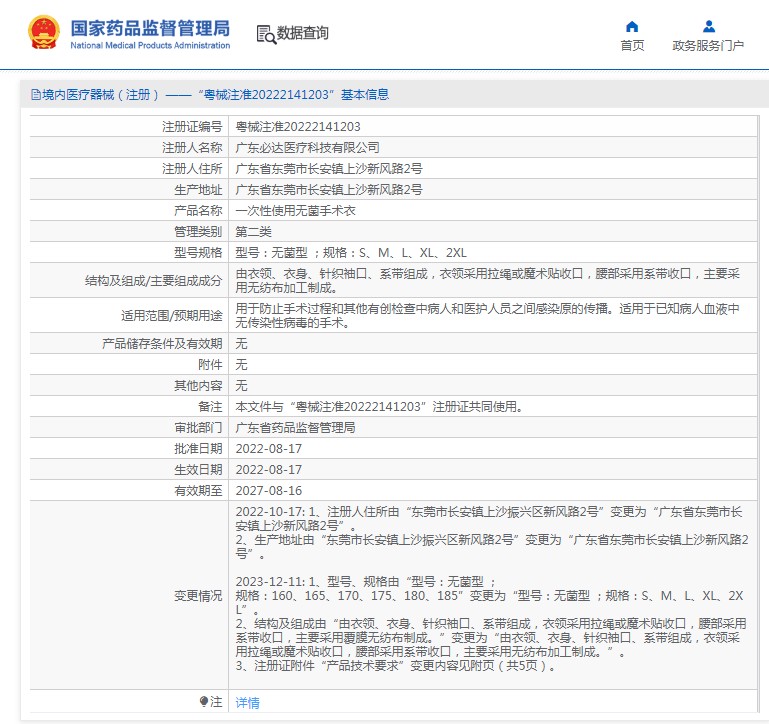Screen dimensions: 769x724
Task: Click the 注册人住所 address value
Action: [x=329, y=169]
